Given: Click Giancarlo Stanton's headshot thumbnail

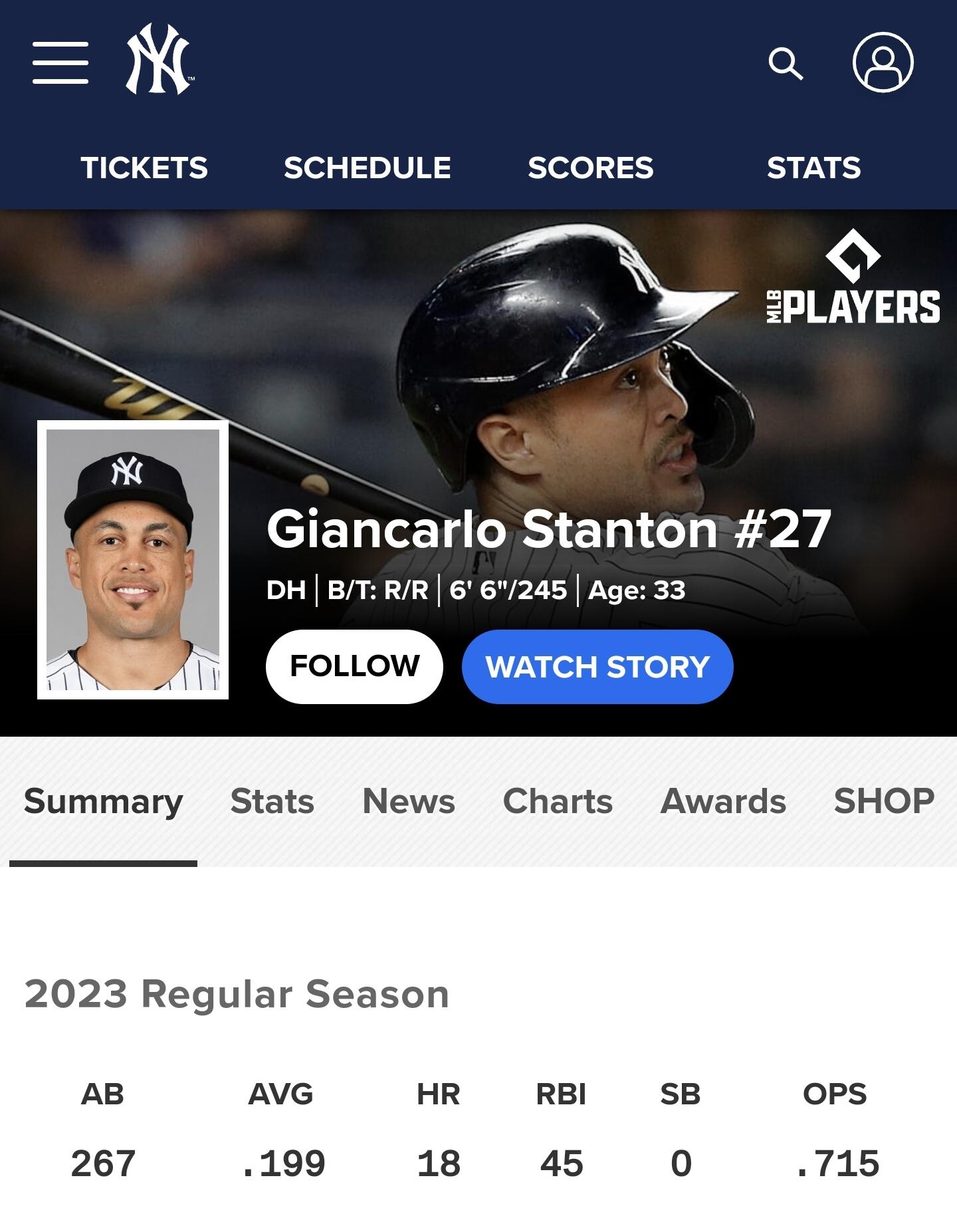Looking at the screenshot, I should [133, 560].
